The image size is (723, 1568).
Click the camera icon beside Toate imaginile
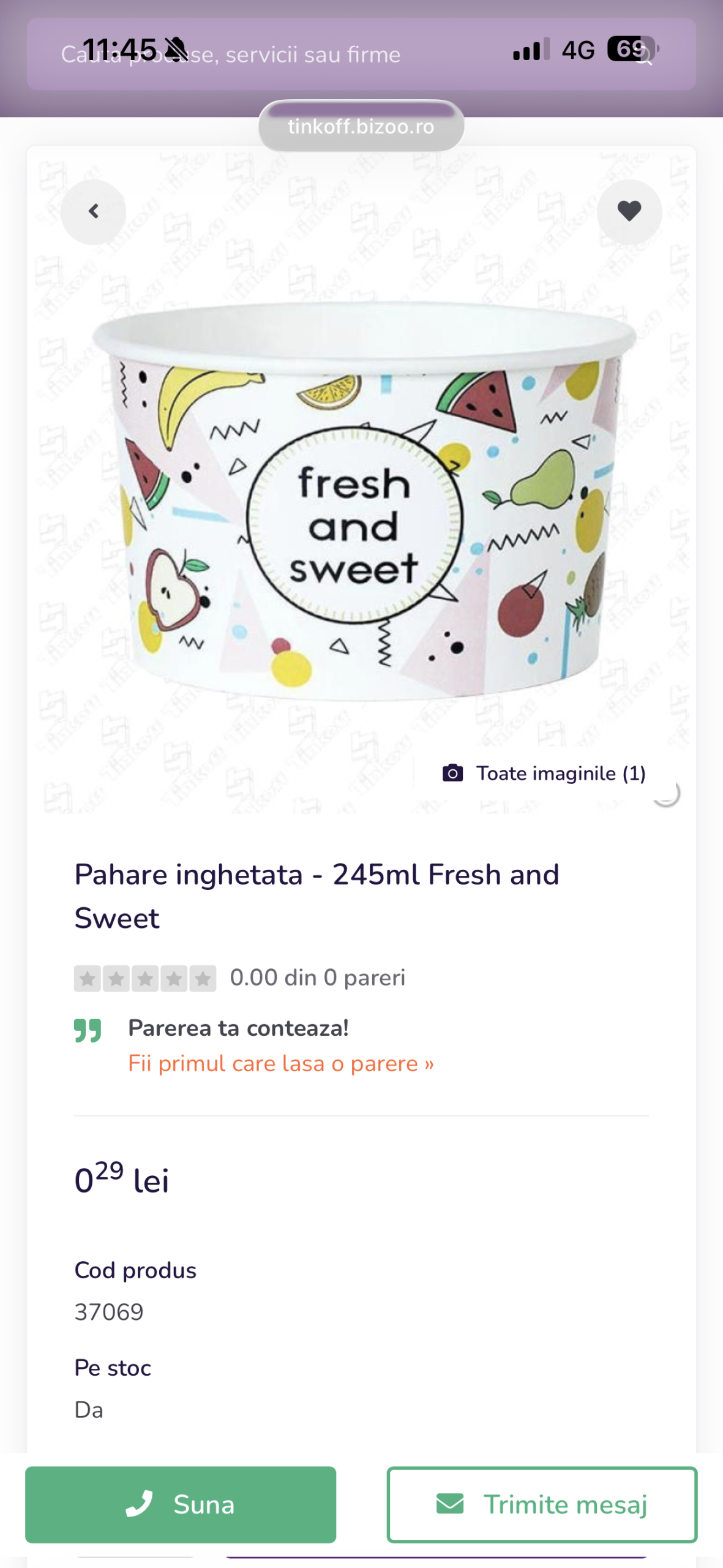[x=452, y=773]
